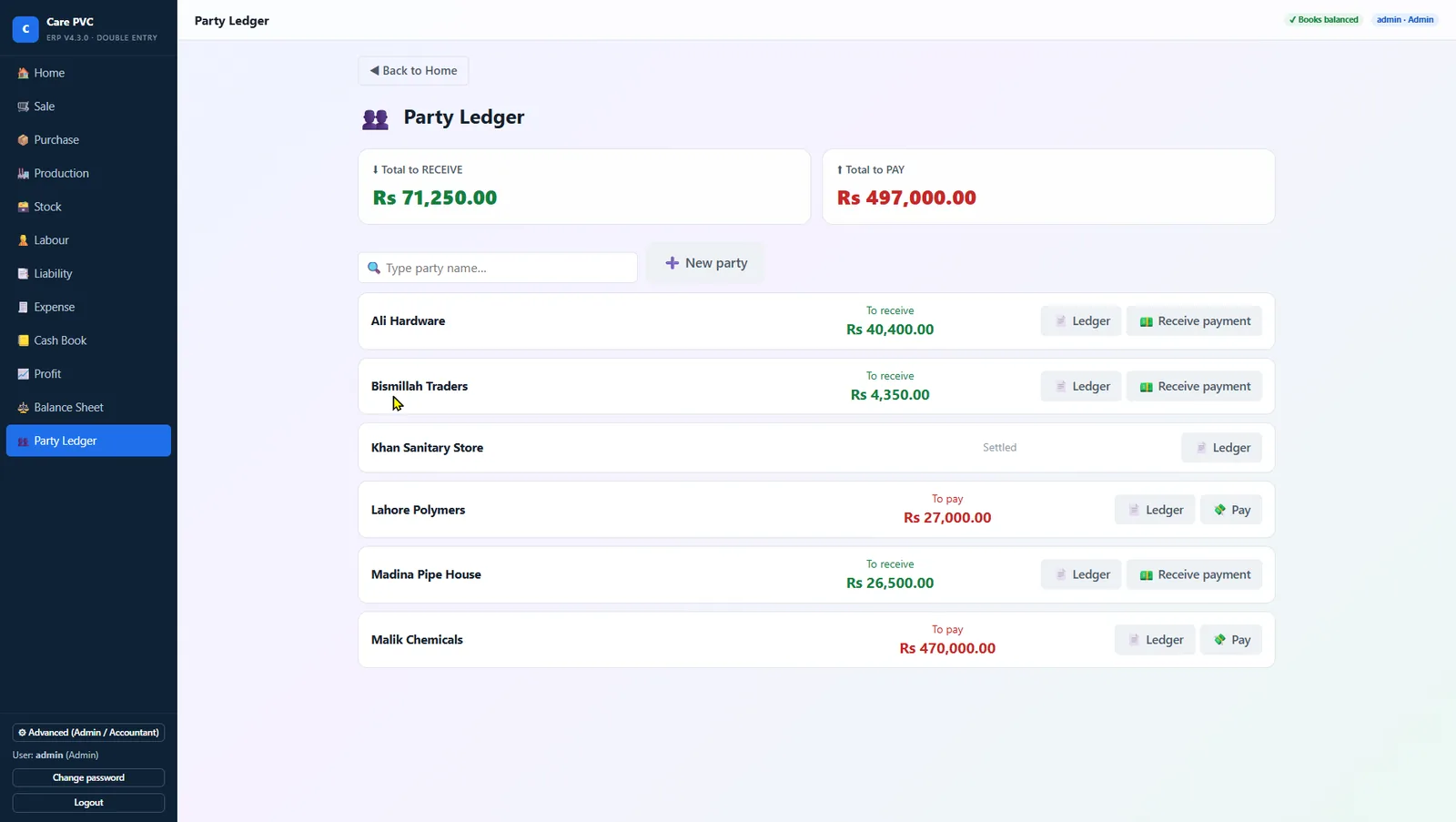
Task: Click the Profit chart icon
Action: (x=24, y=374)
